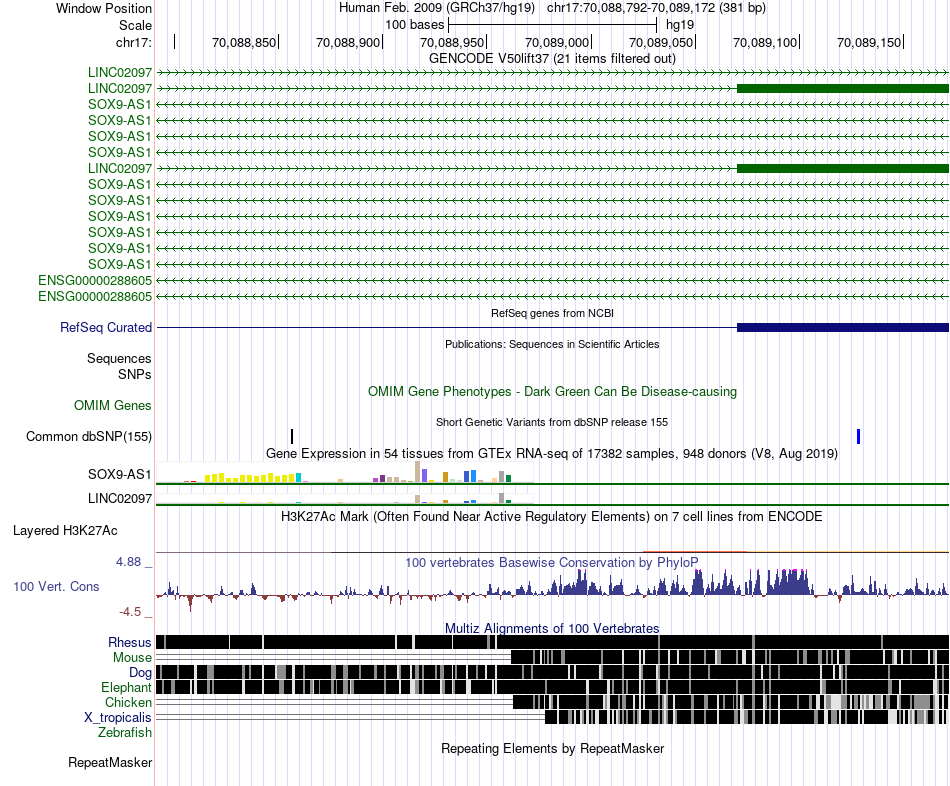Click the 100 Vert. Cons label
The image size is (950, 786).
[x=56, y=586]
